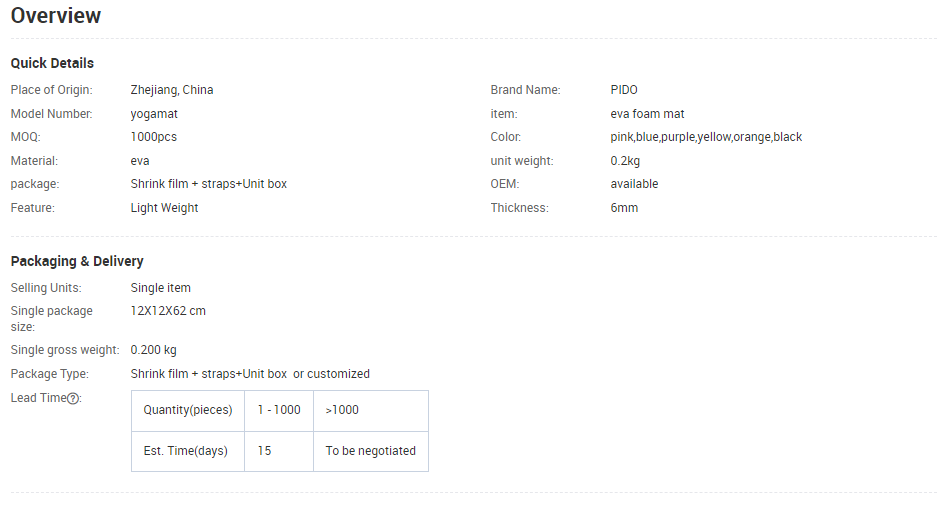Click the Lead Time help question-mark icon
This screenshot has height=508, width=945.
(73, 398)
